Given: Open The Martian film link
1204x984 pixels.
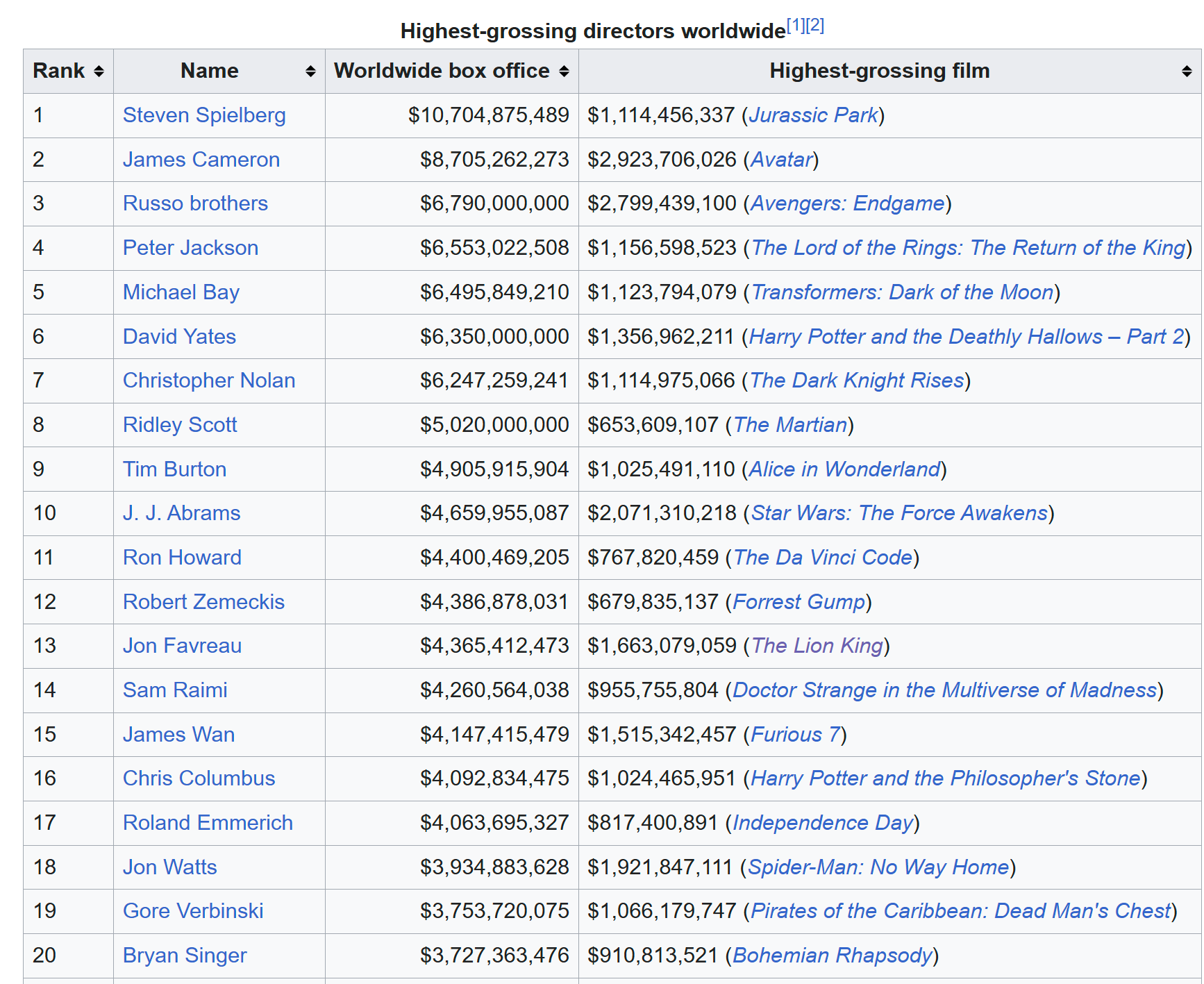Looking at the screenshot, I should 791,425.
